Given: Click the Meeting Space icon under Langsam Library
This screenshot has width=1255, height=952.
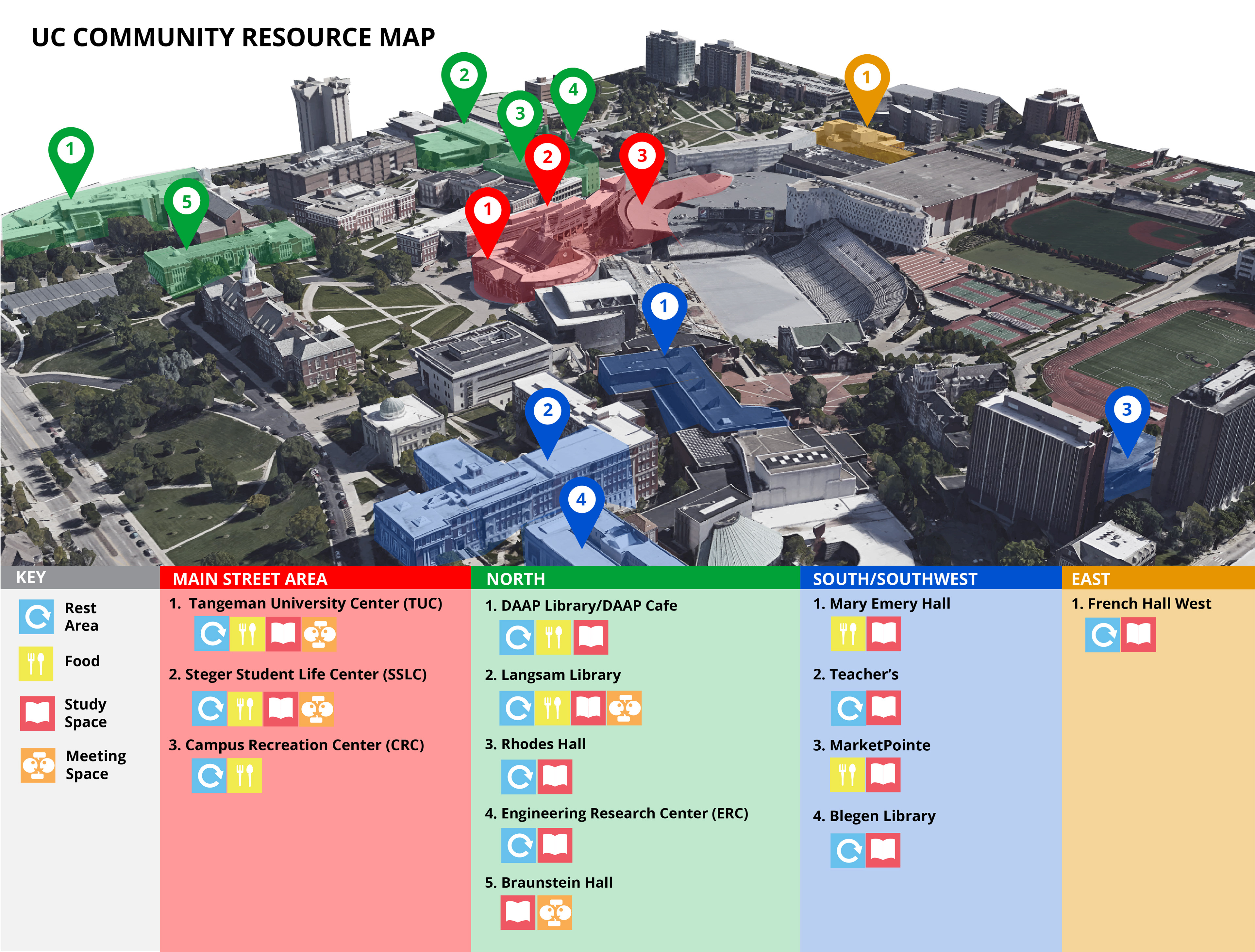Looking at the screenshot, I should point(624,708).
